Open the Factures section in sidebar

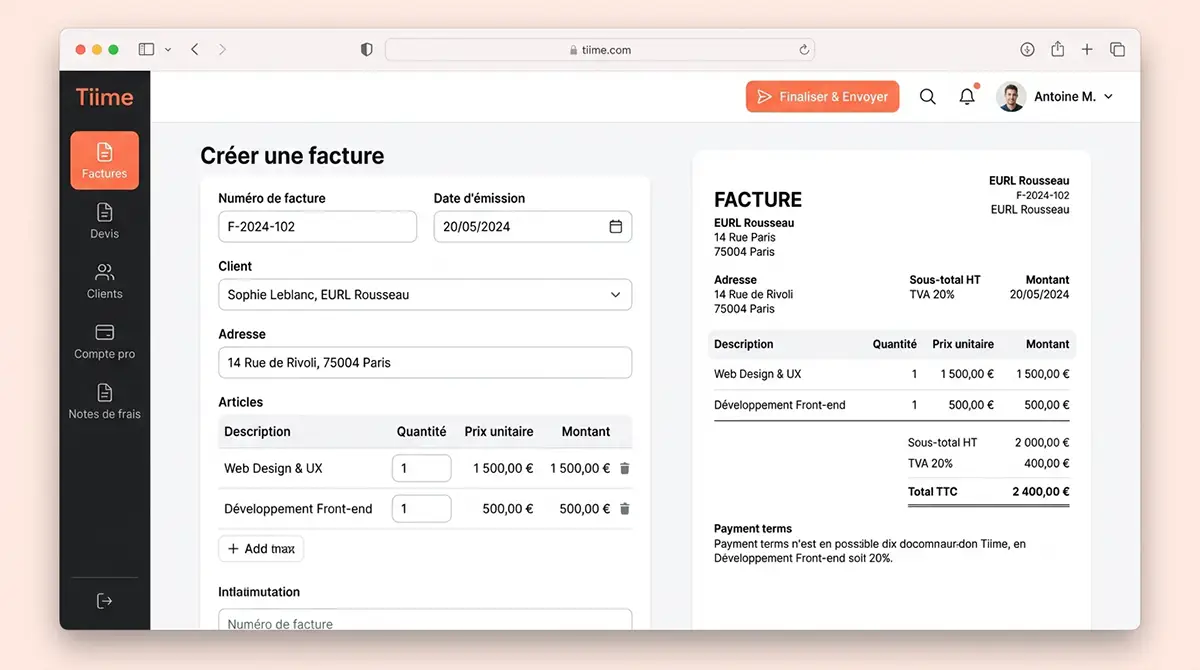[104, 161]
